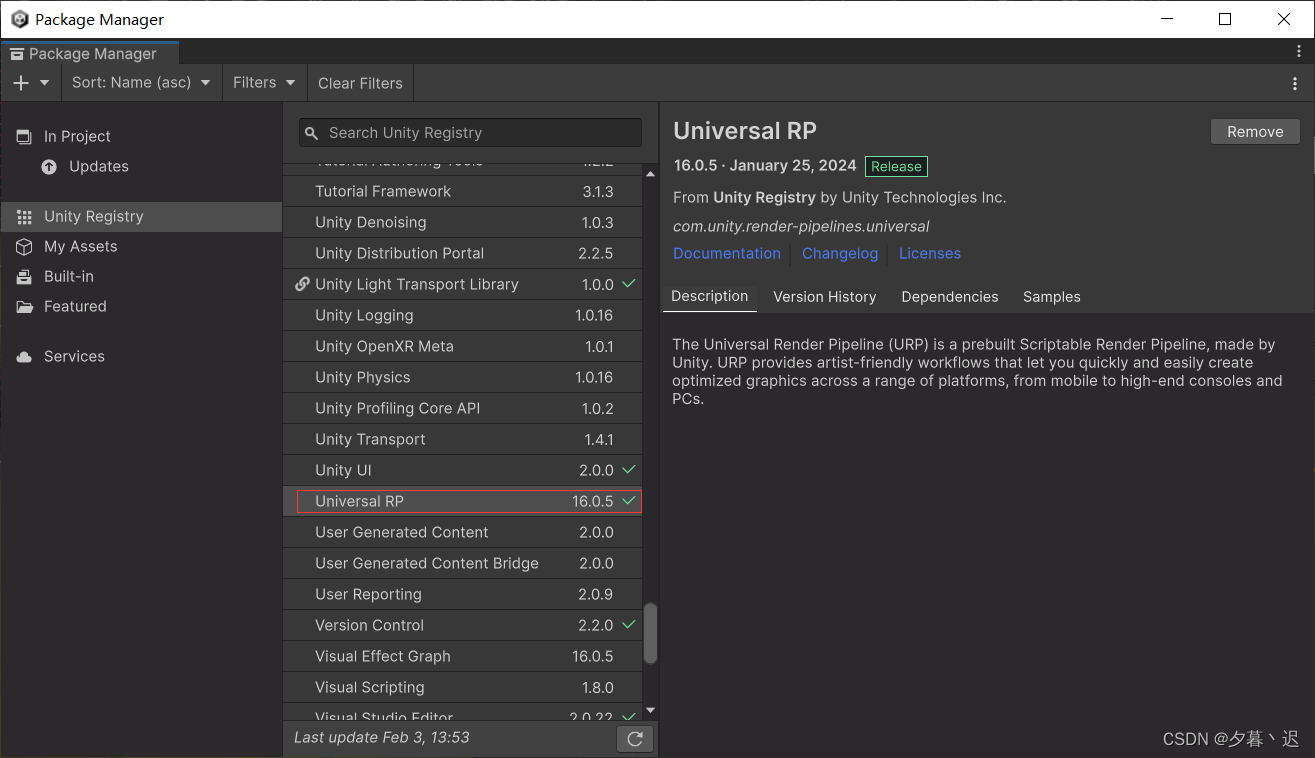Select Tutorial Framework package
This screenshot has height=758, width=1315.
(x=462, y=191)
